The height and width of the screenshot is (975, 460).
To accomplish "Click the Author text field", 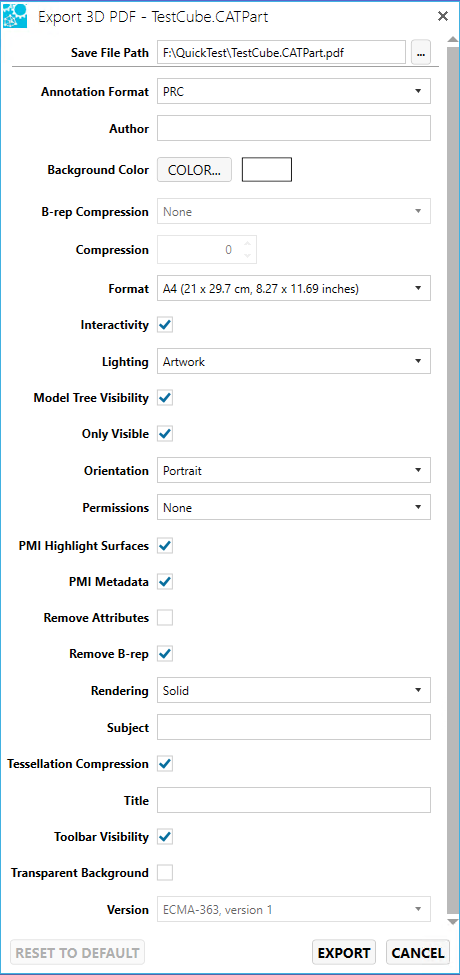I will tap(293, 128).
